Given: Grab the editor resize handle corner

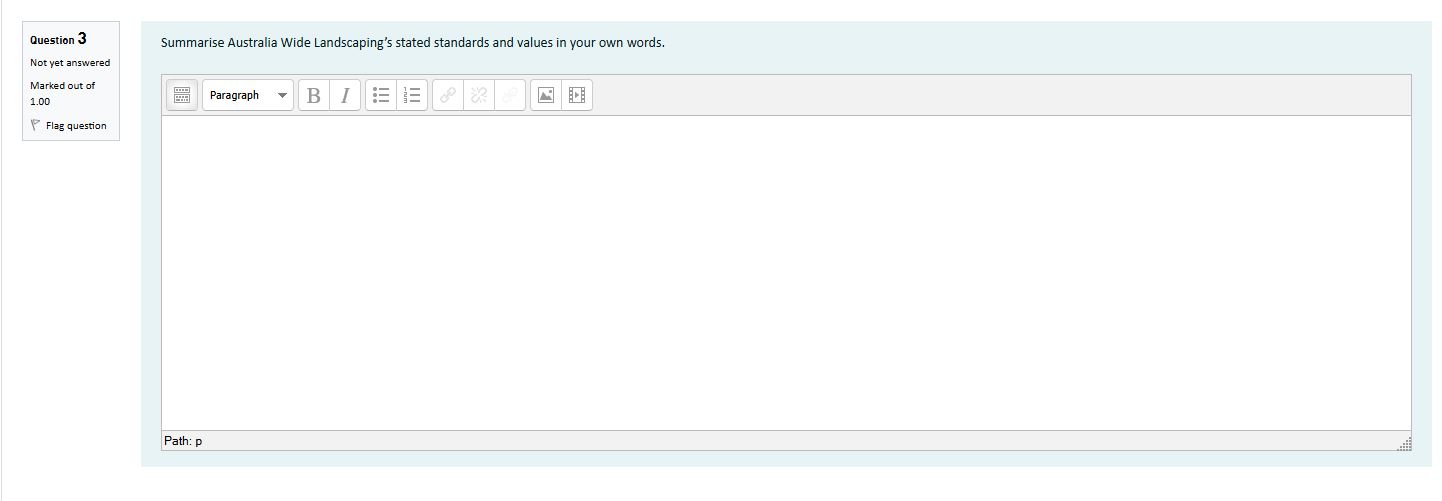Looking at the screenshot, I should (1404, 443).
